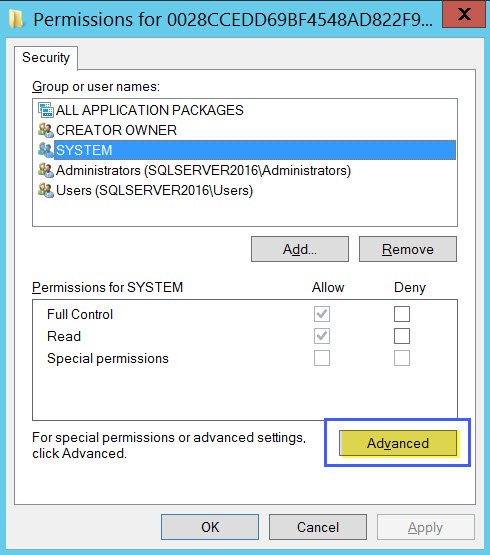Close the Permissions window
Screen dimensions: 490x555
coord(464,14)
